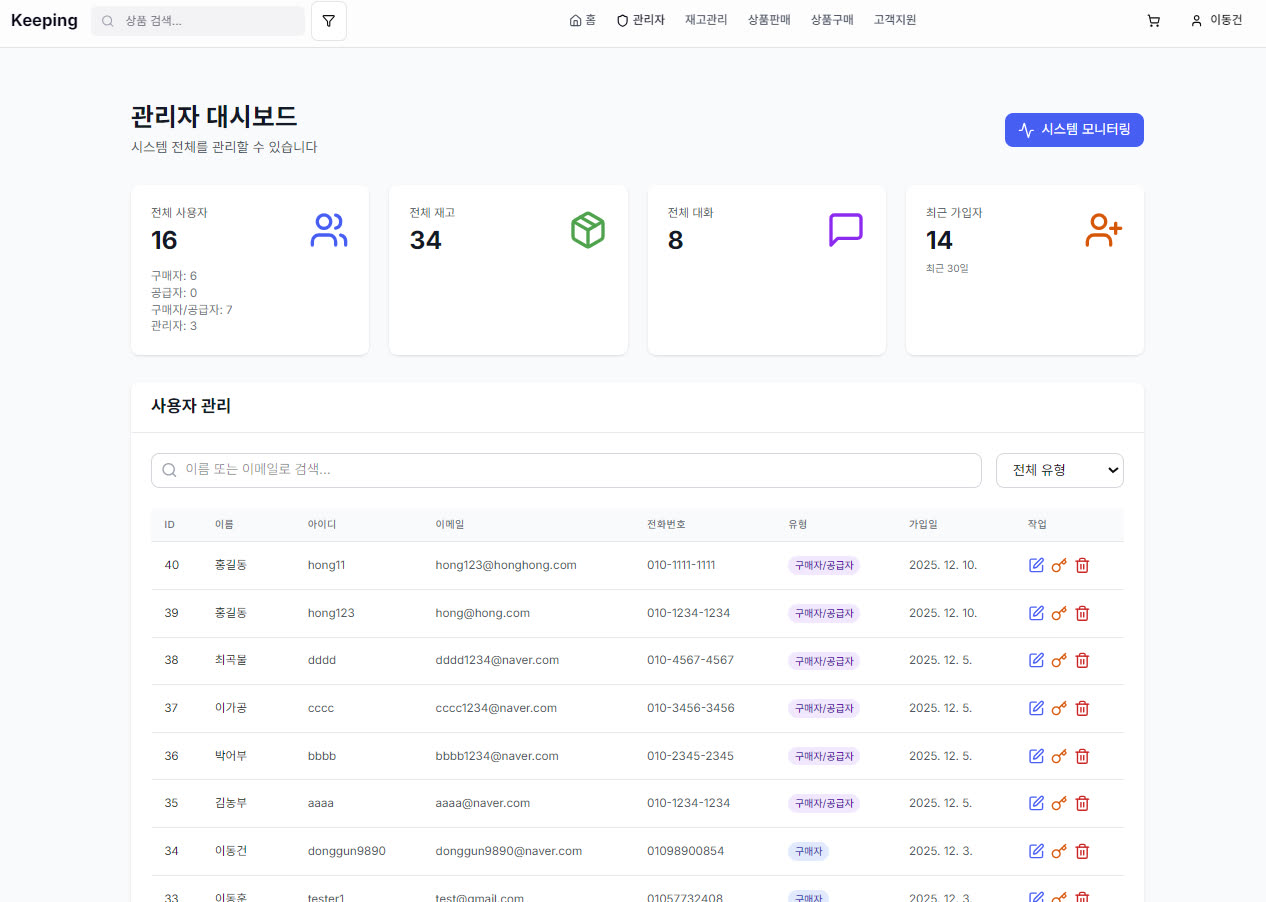Click the 이메일 column header

[450, 525]
